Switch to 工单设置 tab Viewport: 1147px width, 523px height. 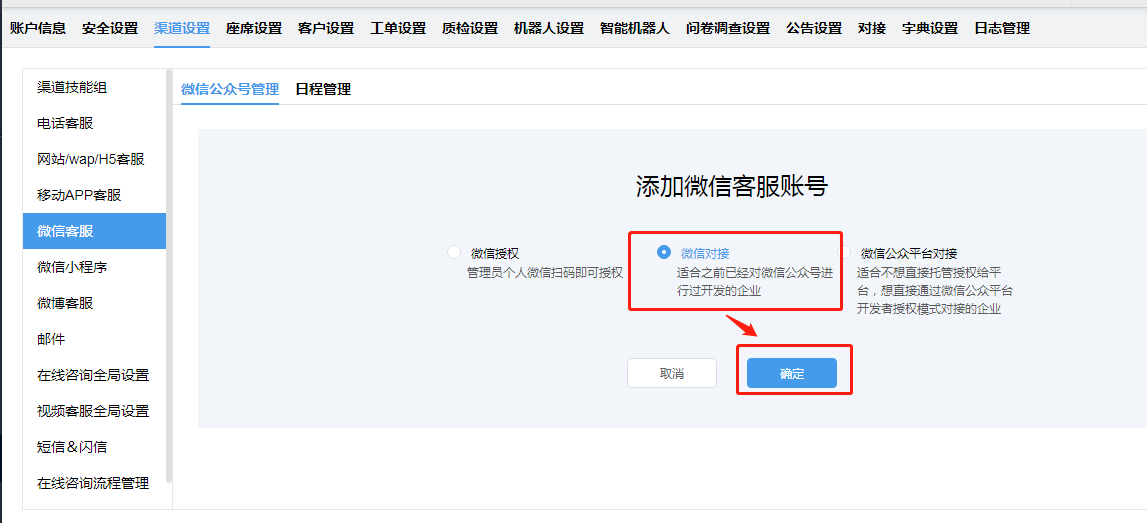(x=398, y=29)
